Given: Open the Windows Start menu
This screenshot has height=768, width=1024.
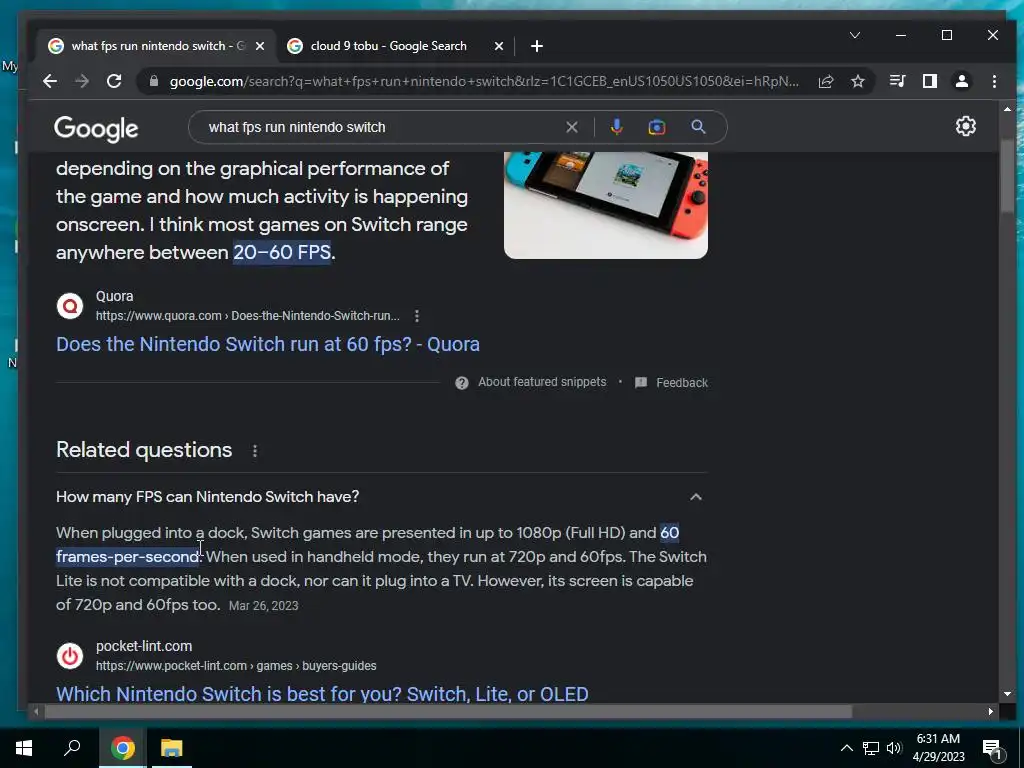Looking at the screenshot, I should tap(24, 748).
